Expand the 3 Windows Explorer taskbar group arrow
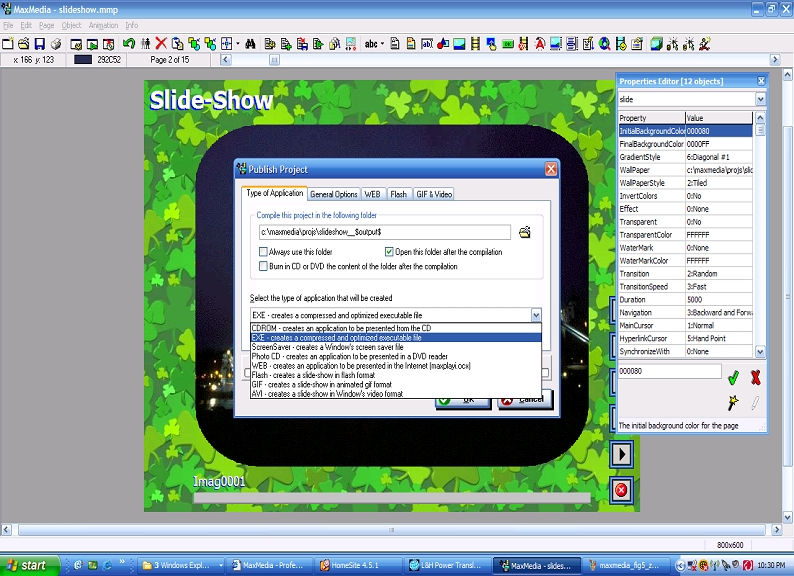 pyautogui.click(x=221, y=565)
